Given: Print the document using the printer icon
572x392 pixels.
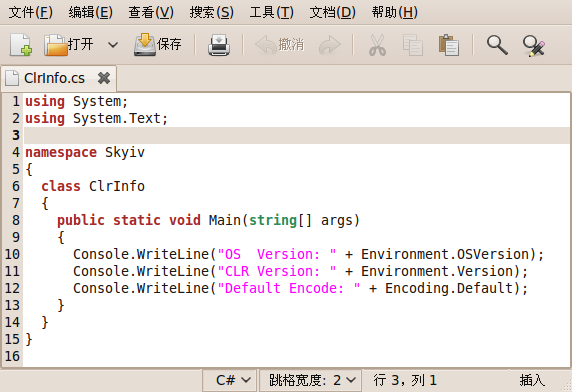Looking at the screenshot, I should point(219,45).
